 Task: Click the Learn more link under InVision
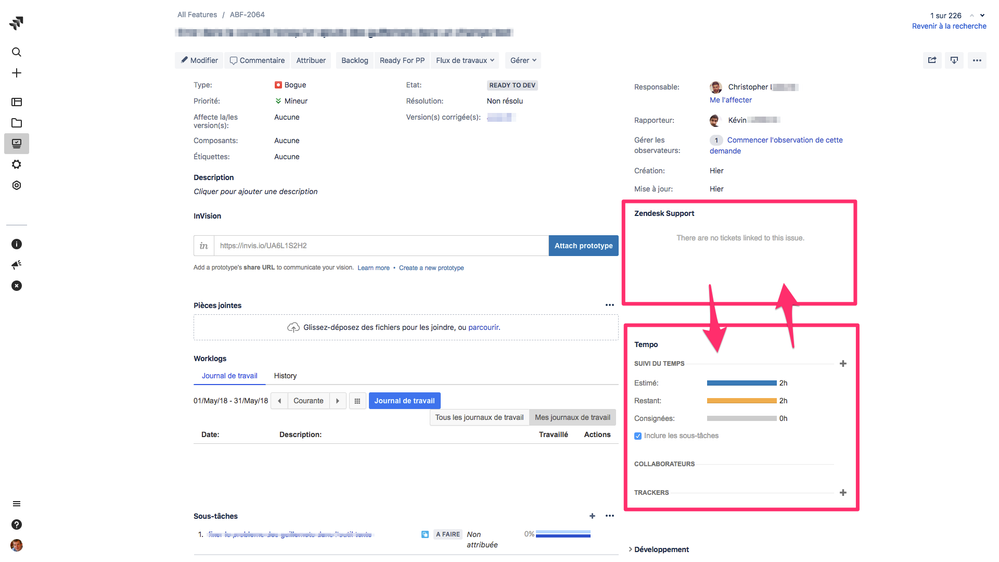[373, 268]
